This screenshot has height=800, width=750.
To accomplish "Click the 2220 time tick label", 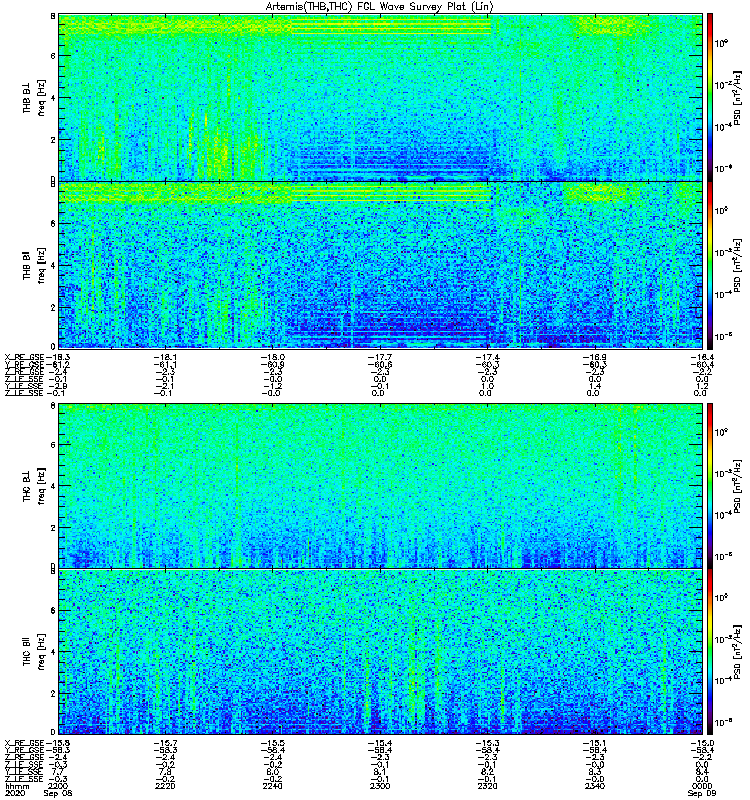I will click(165, 786).
